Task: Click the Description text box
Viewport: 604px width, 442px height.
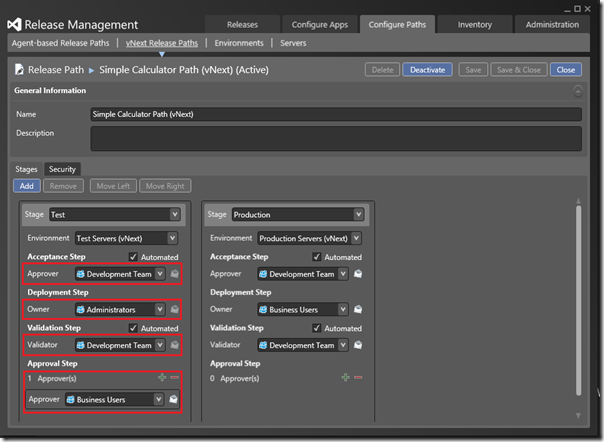Action: tap(336, 138)
